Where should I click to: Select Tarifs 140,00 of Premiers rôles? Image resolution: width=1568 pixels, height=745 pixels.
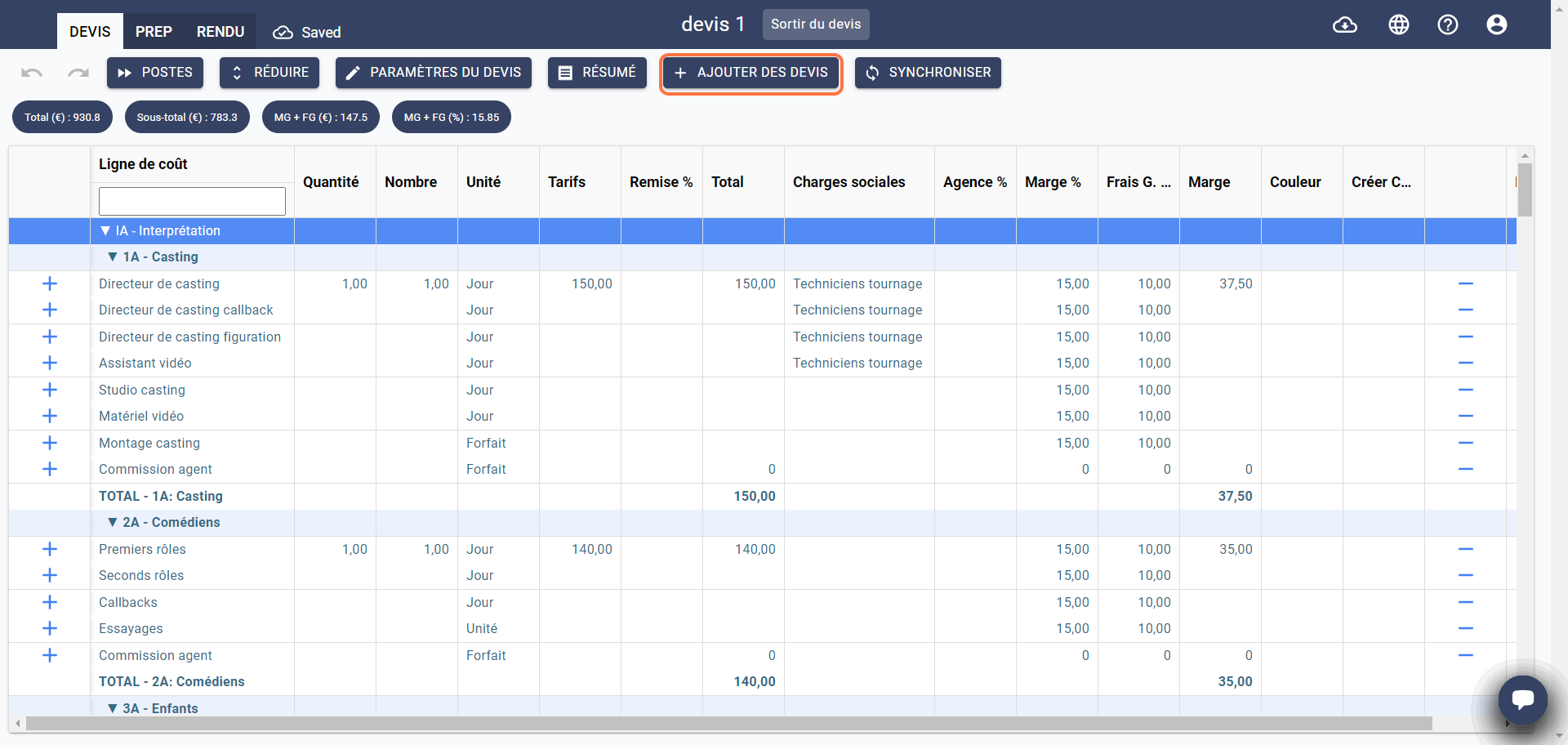pos(580,549)
